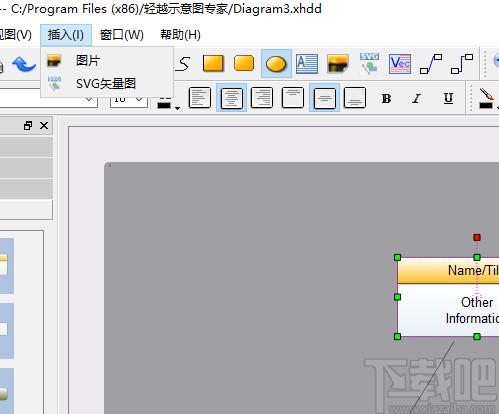This screenshot has height=414, width=499.
Task: Select the rounded rectangle shape tool
Action: (x=244, y=63)
